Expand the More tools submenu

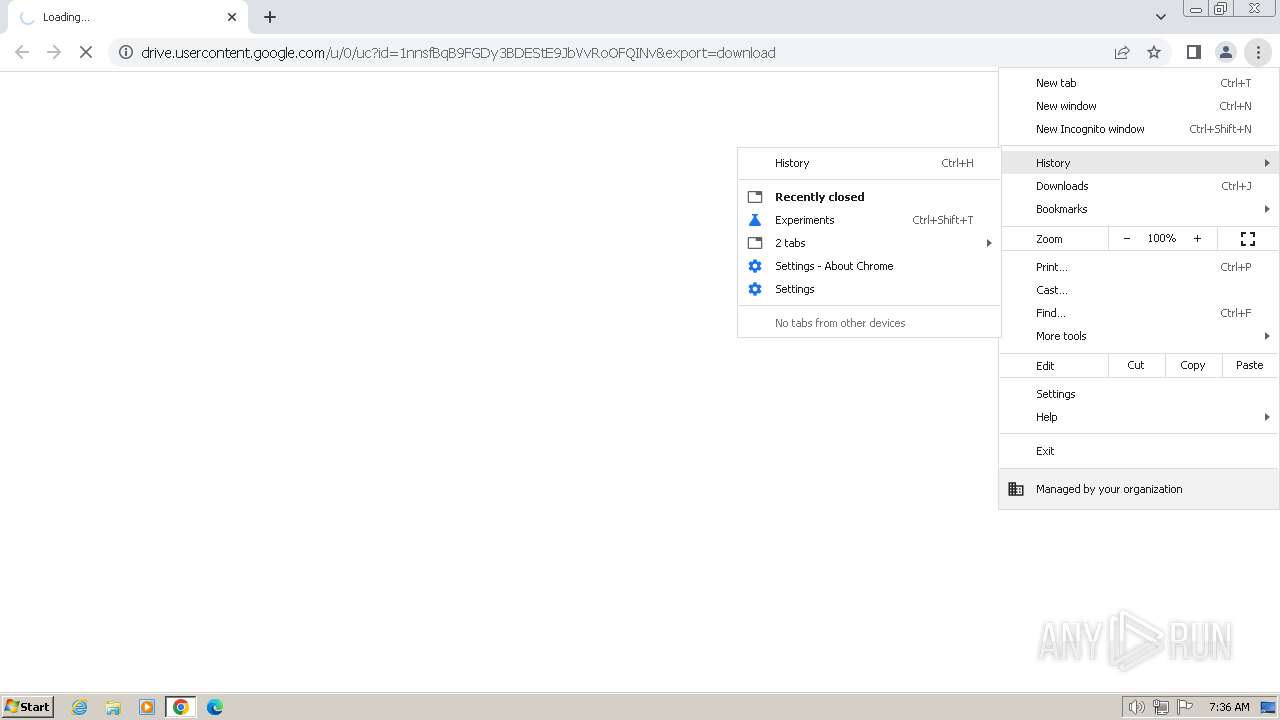pos(1139,336)
